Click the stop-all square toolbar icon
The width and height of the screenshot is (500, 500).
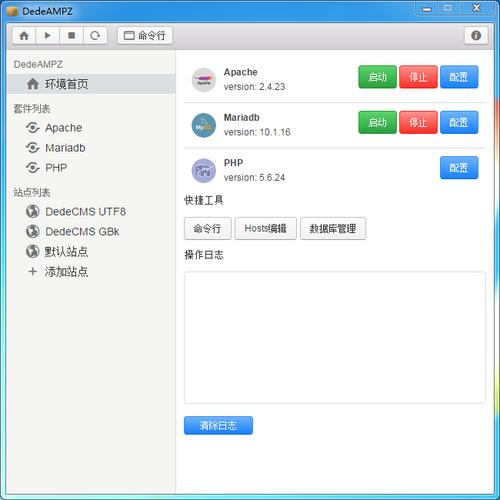coord(71,35)
